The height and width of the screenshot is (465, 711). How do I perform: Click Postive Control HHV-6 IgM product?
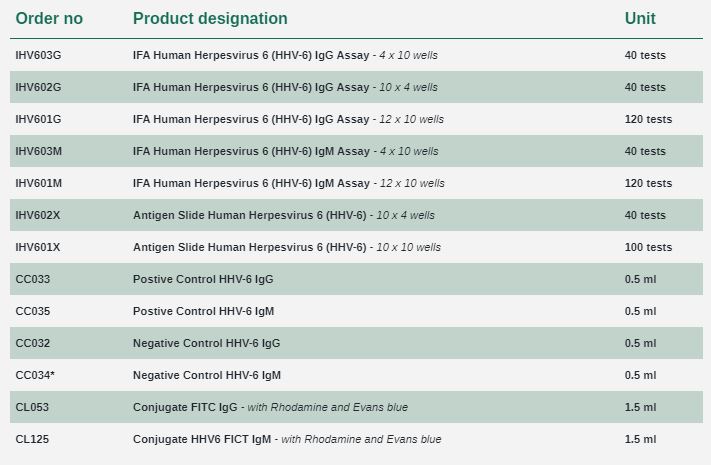[x=203, y=311]
